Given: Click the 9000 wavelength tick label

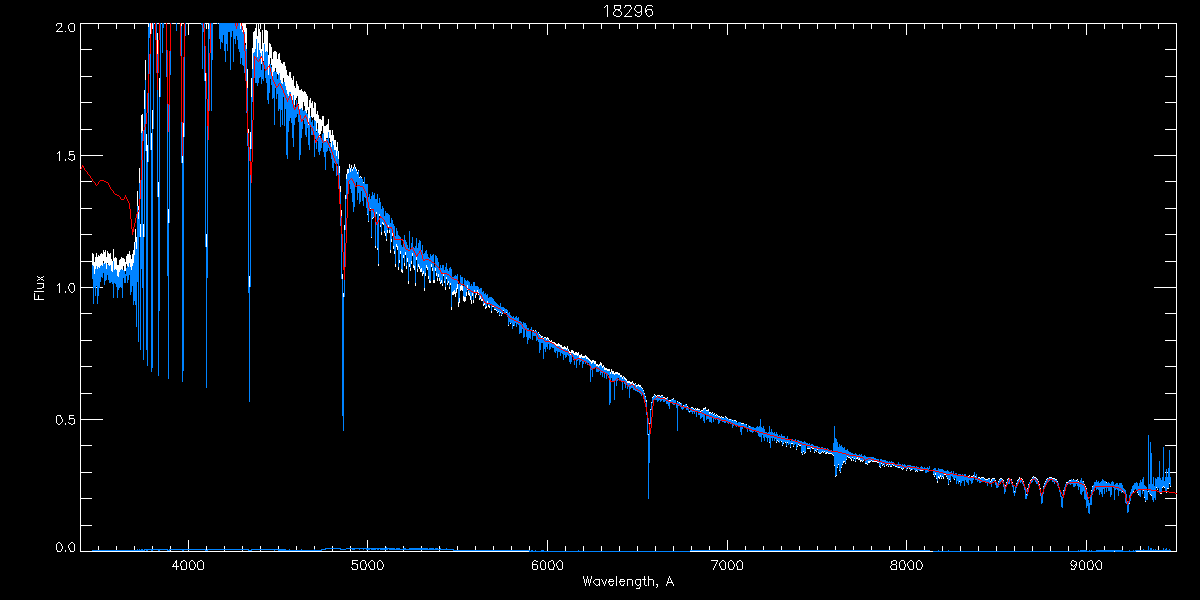Looking at the screenshot, I should click(x=1086, y=565).
